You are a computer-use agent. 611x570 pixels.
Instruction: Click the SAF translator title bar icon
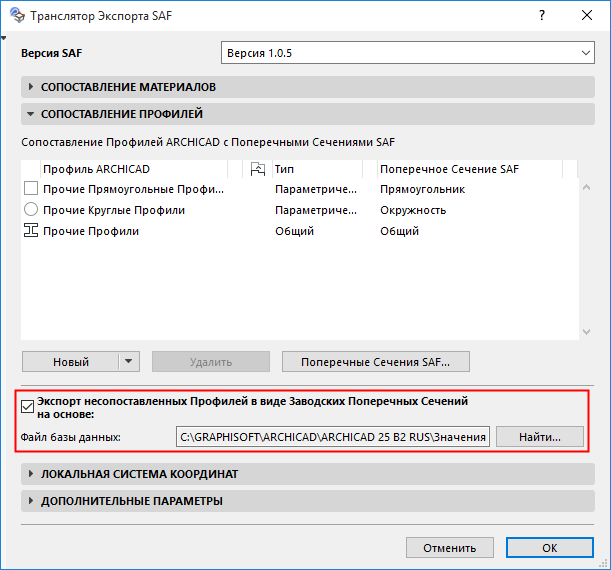coord(17,16)
